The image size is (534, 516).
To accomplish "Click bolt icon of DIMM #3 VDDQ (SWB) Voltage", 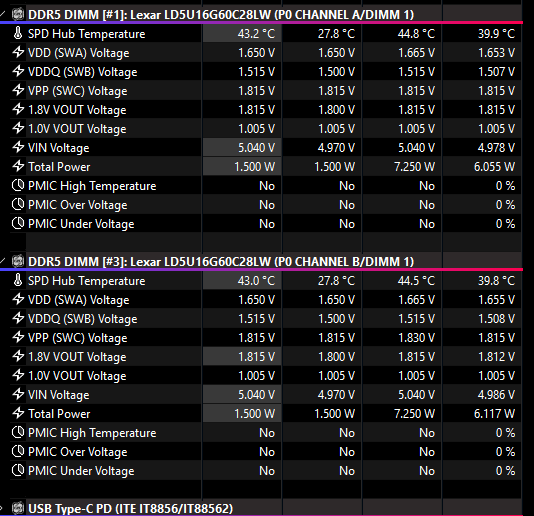I will [18, 318].
